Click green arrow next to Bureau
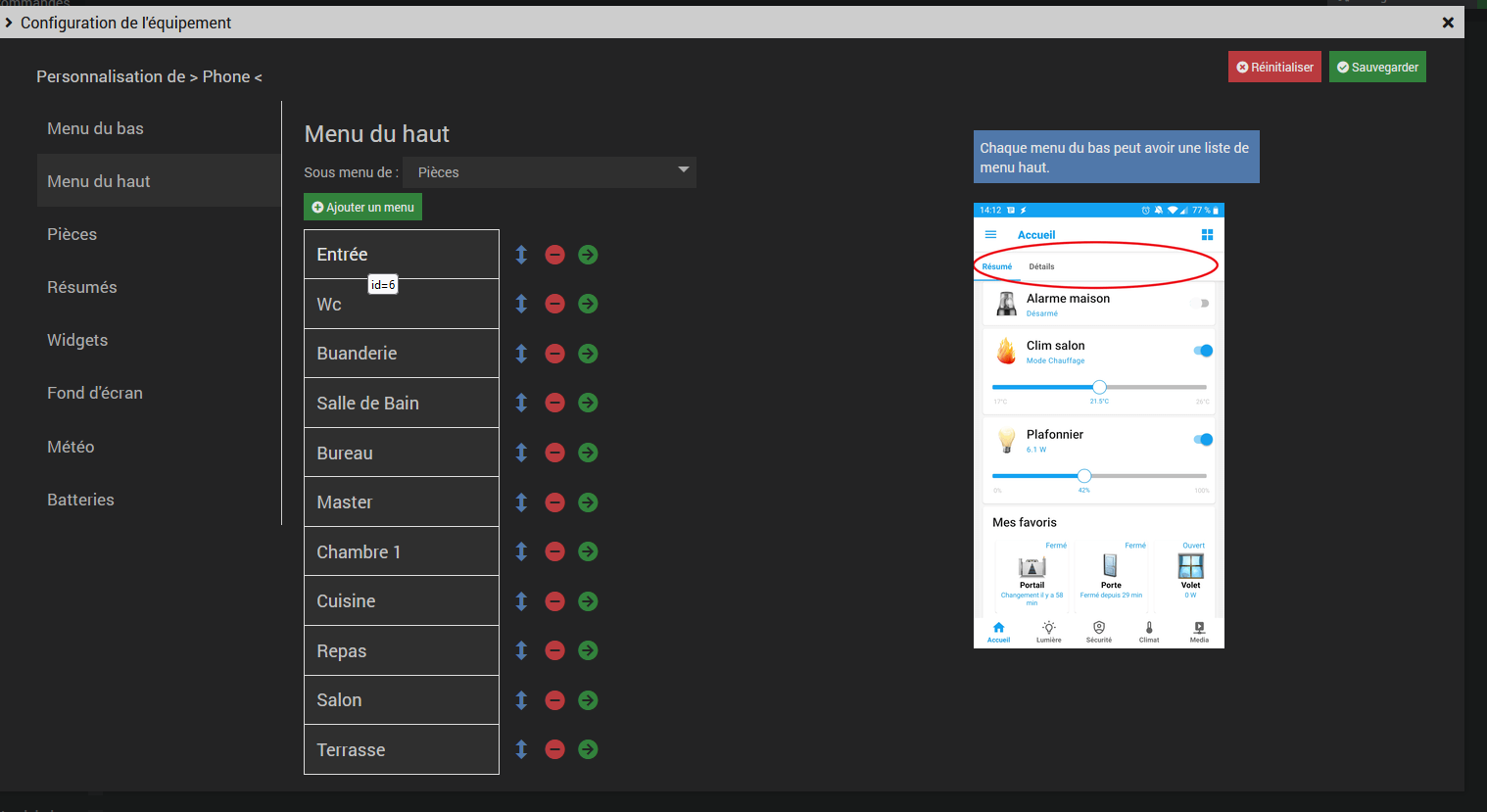The height and width of the screenshot is (812, 1487). [588, 453]
